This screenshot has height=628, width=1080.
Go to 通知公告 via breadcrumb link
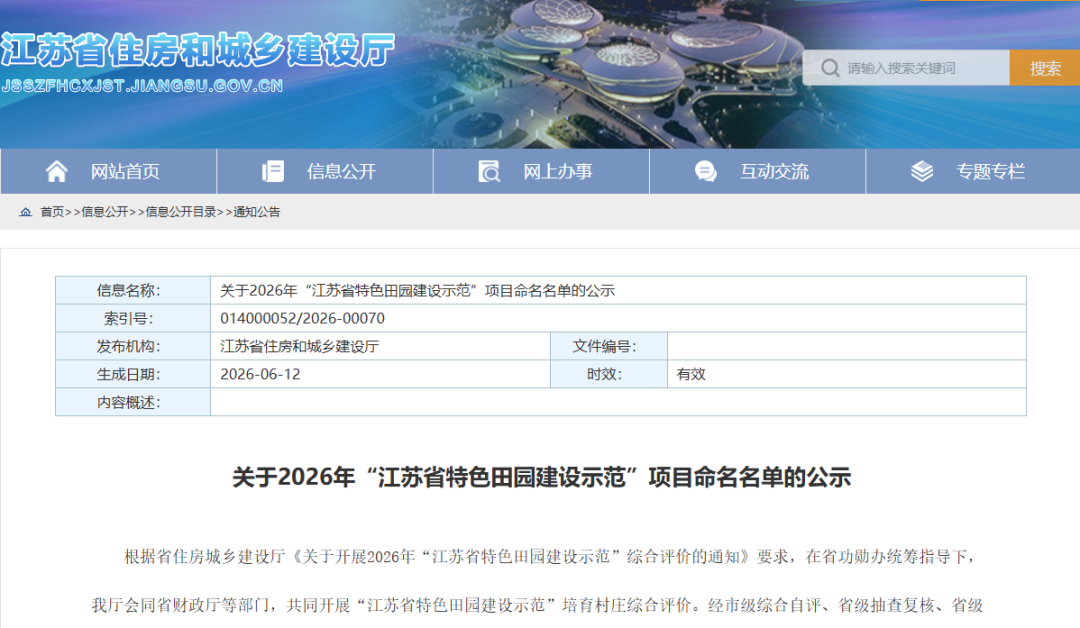(x=257, y=212)
